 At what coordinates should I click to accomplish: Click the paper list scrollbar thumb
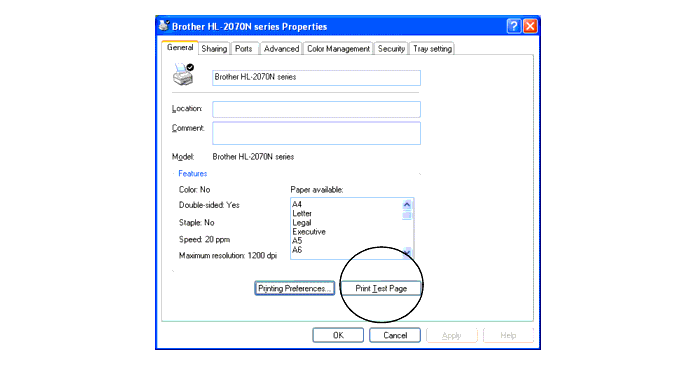tap(407, 215)
